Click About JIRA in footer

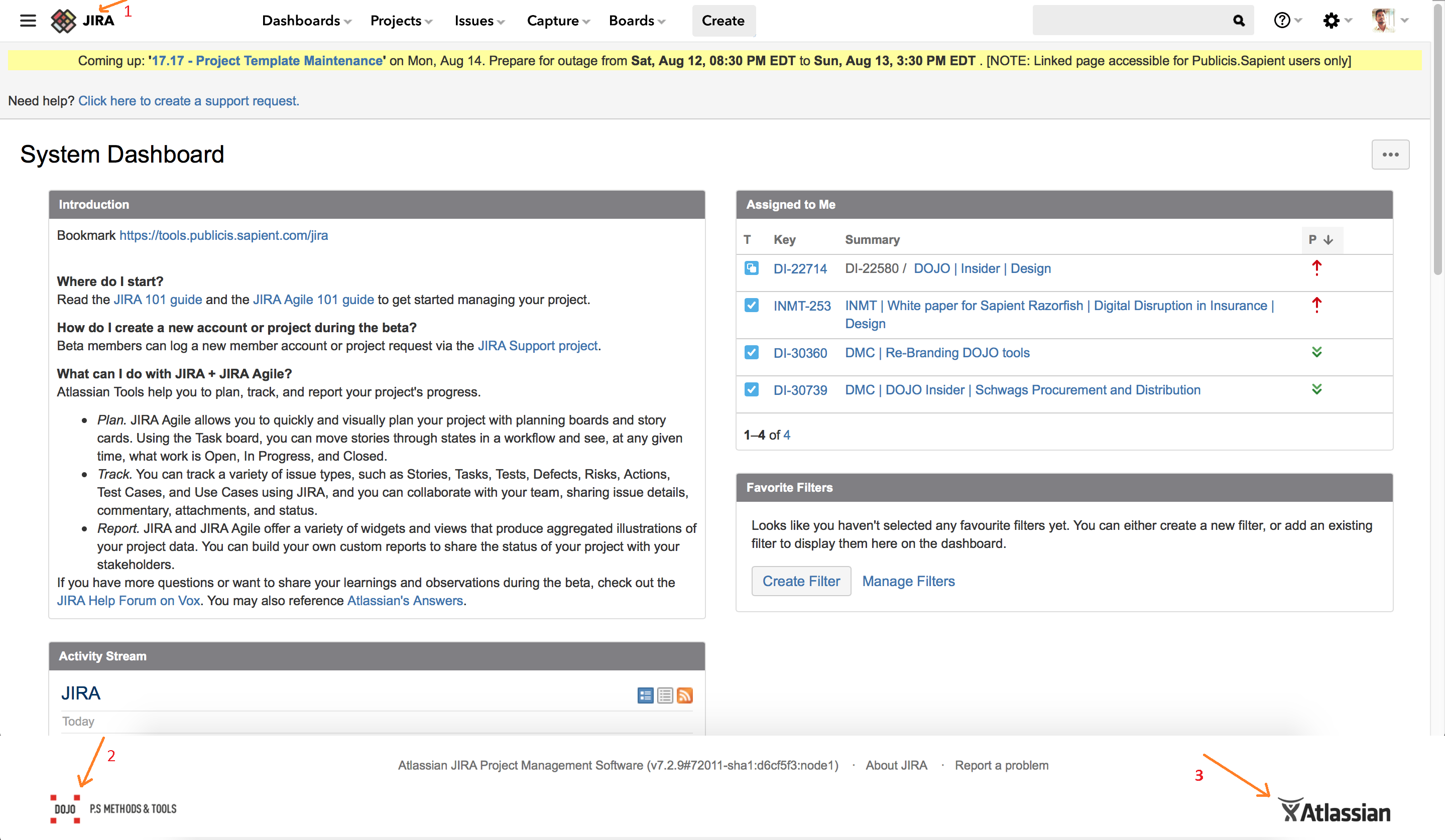(896, 765)
